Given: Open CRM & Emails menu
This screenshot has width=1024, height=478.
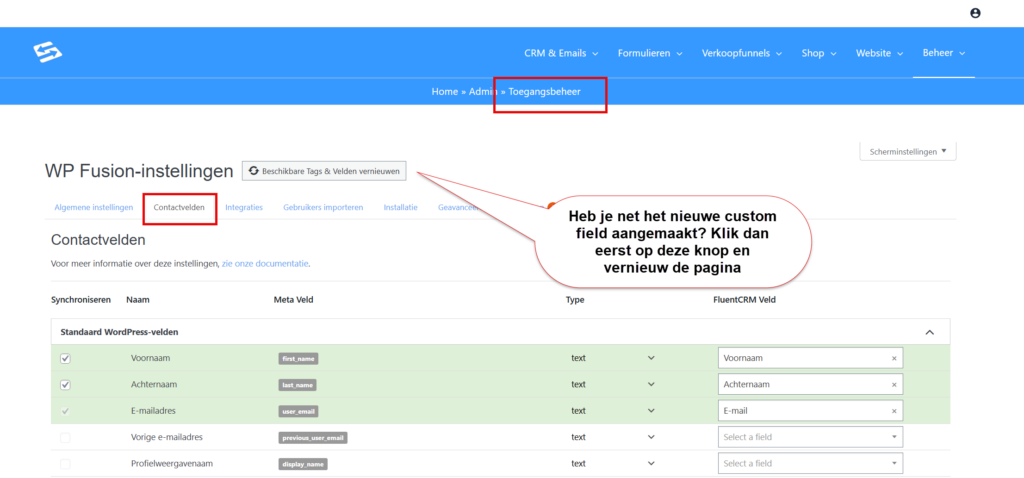Looking at the screenshot, I should point(561,54).
